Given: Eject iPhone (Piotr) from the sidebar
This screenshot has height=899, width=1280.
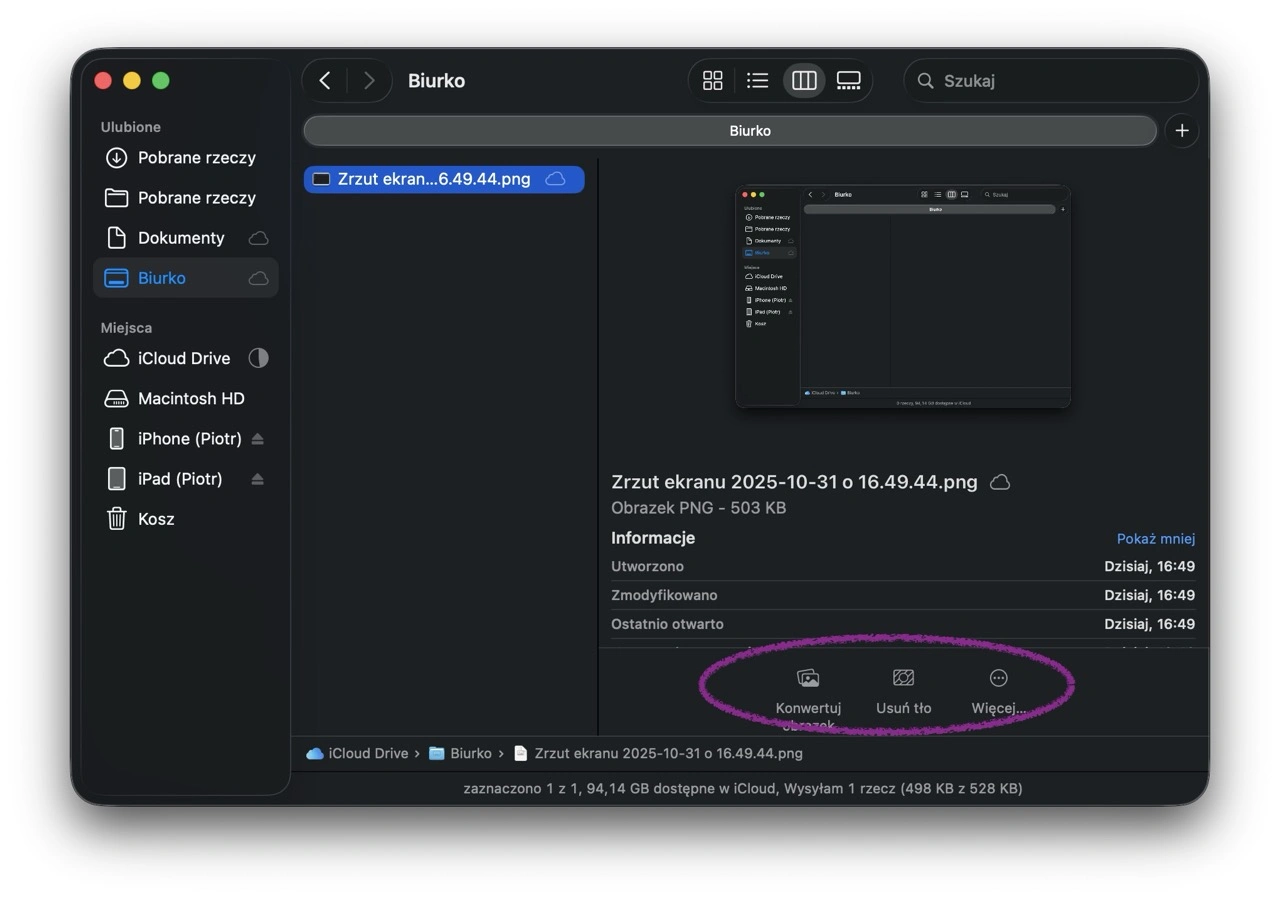Looking at the screenshot, I should (258, 438).
